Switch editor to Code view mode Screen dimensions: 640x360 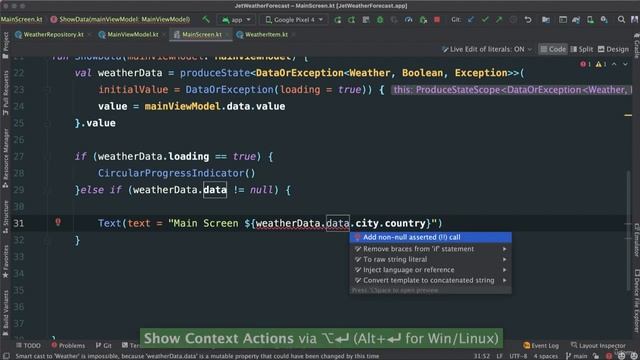(x=553, y=49)
